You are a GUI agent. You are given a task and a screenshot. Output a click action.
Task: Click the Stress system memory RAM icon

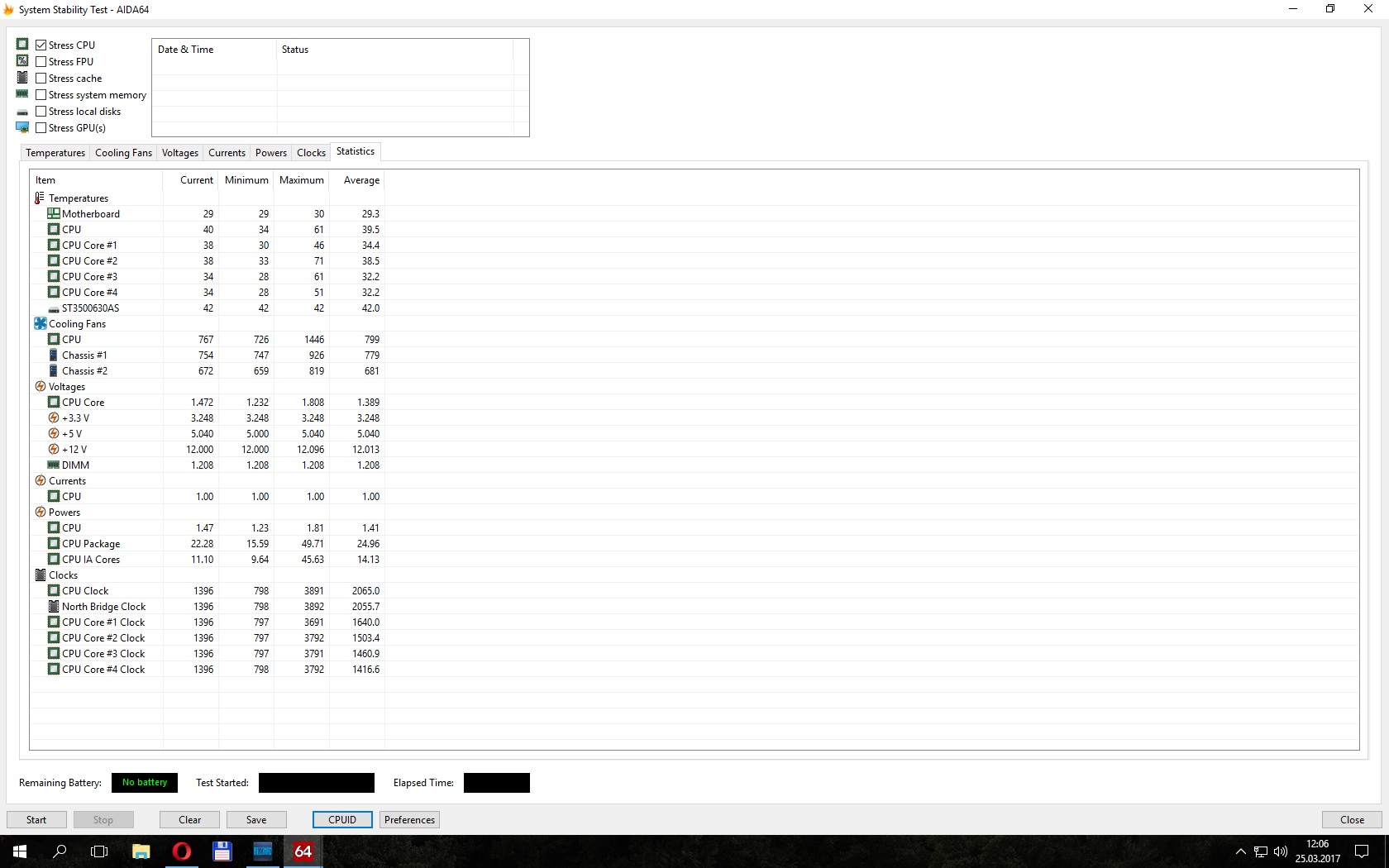(22, 94)
